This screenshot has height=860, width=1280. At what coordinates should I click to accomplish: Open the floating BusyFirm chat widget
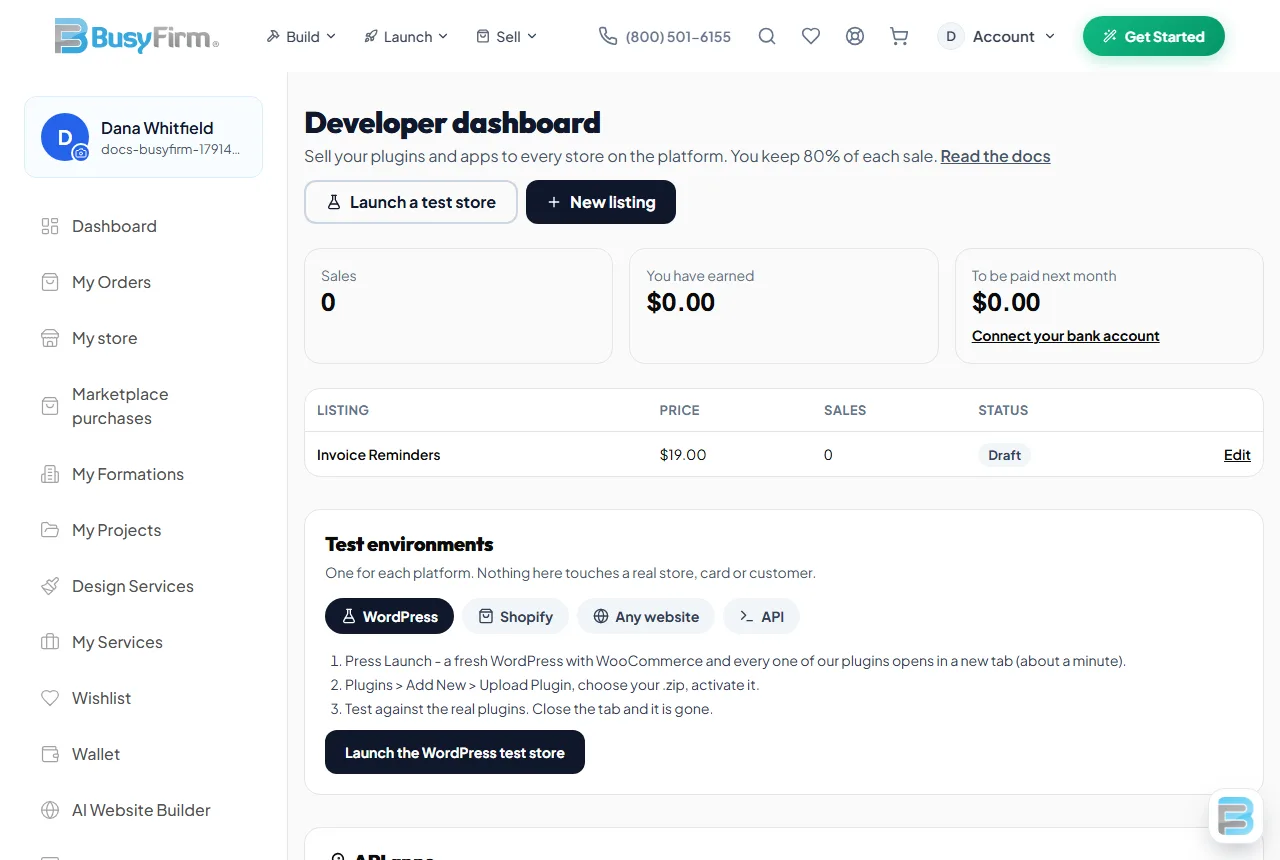click(x=1236, y=816)
